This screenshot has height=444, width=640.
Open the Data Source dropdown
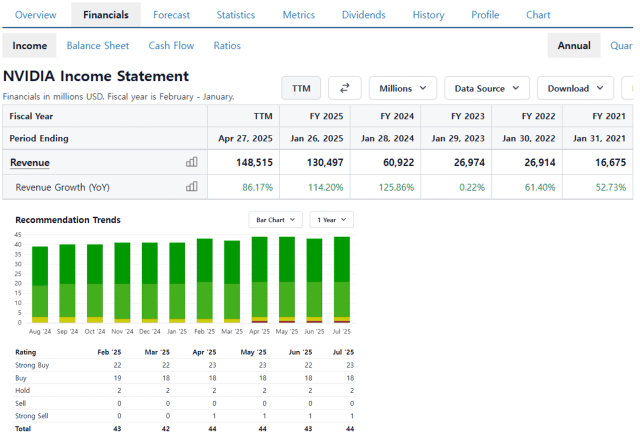(487, 88)
